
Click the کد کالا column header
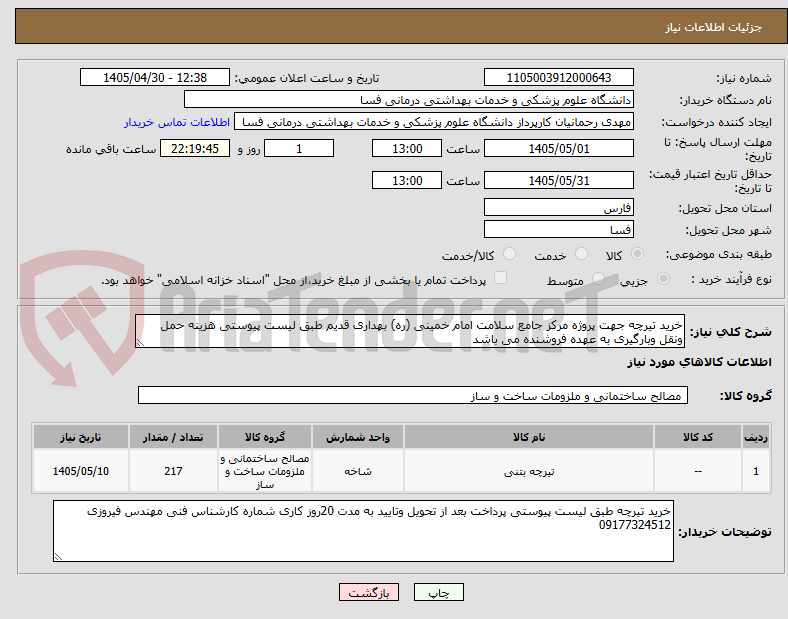point(698,437)
